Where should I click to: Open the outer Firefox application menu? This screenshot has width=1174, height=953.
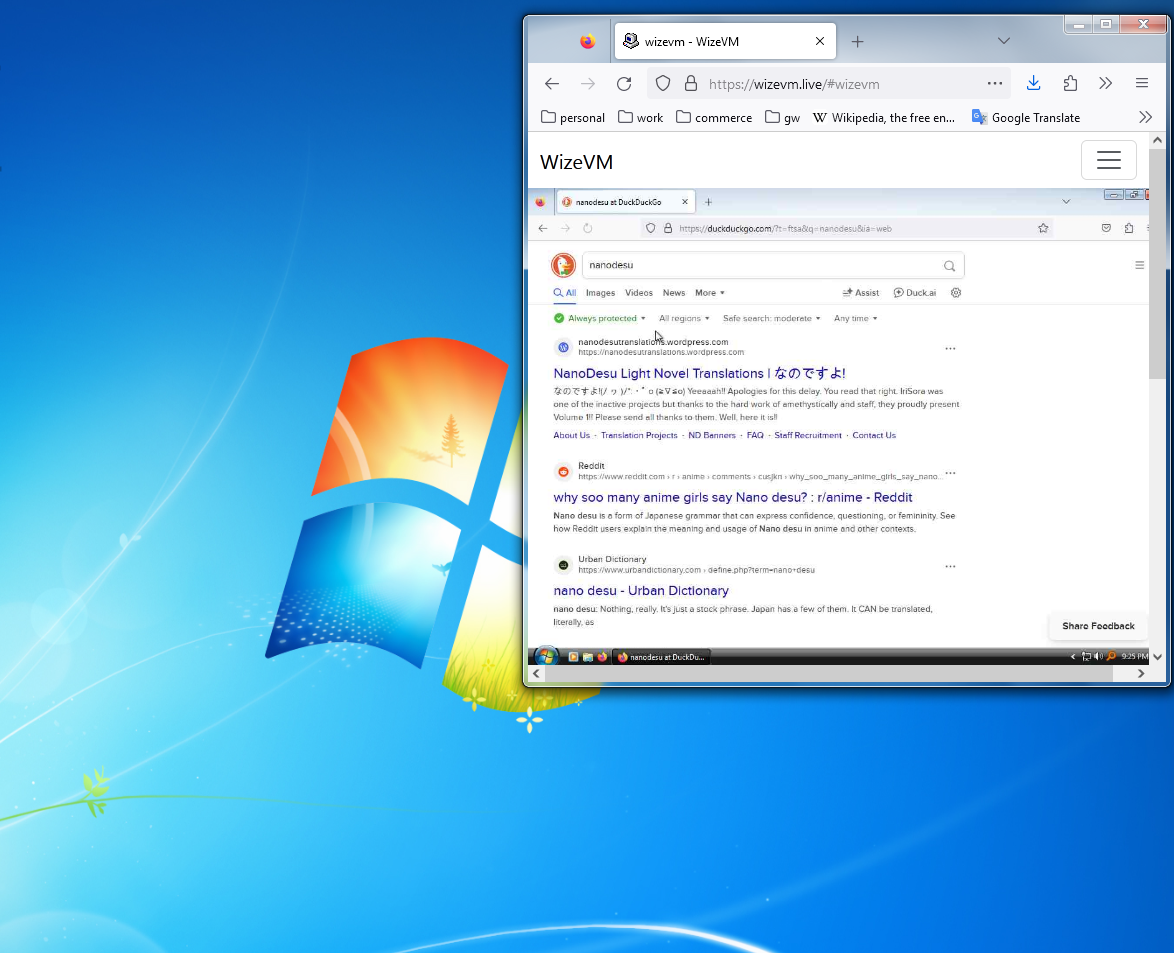[x=1142, y=84]
